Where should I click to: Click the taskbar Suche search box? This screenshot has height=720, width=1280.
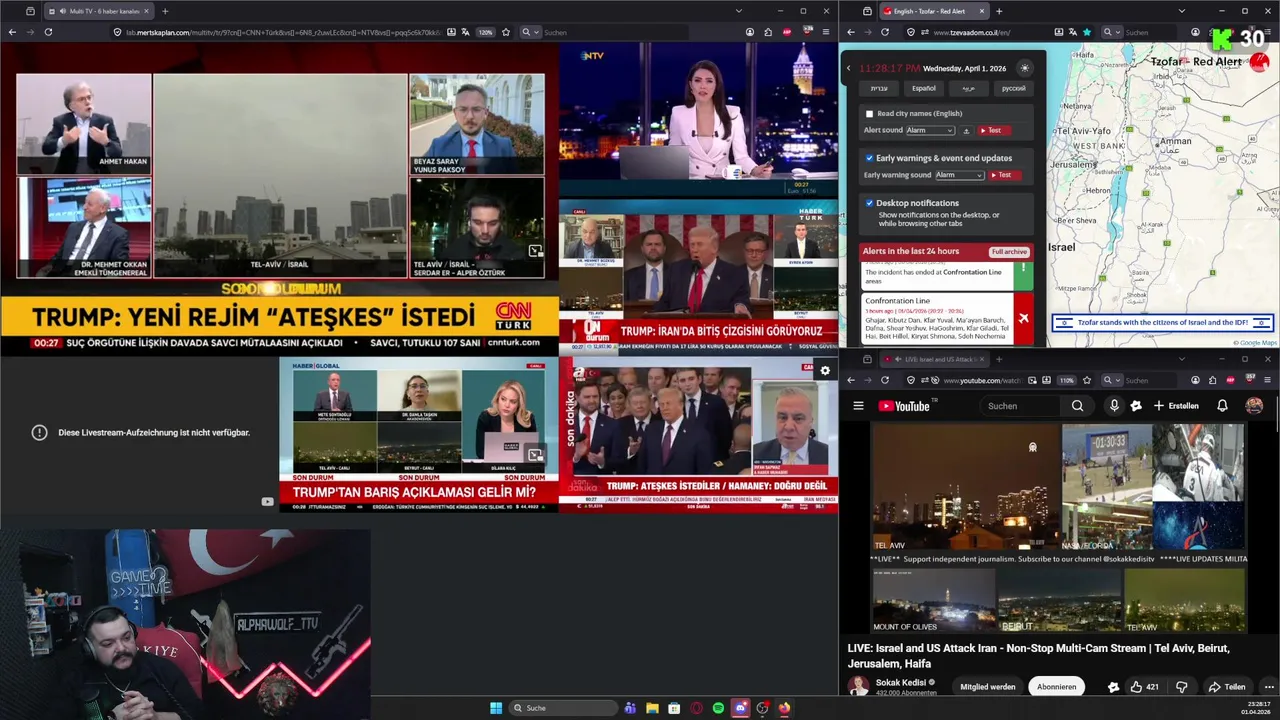coord(563,708)
